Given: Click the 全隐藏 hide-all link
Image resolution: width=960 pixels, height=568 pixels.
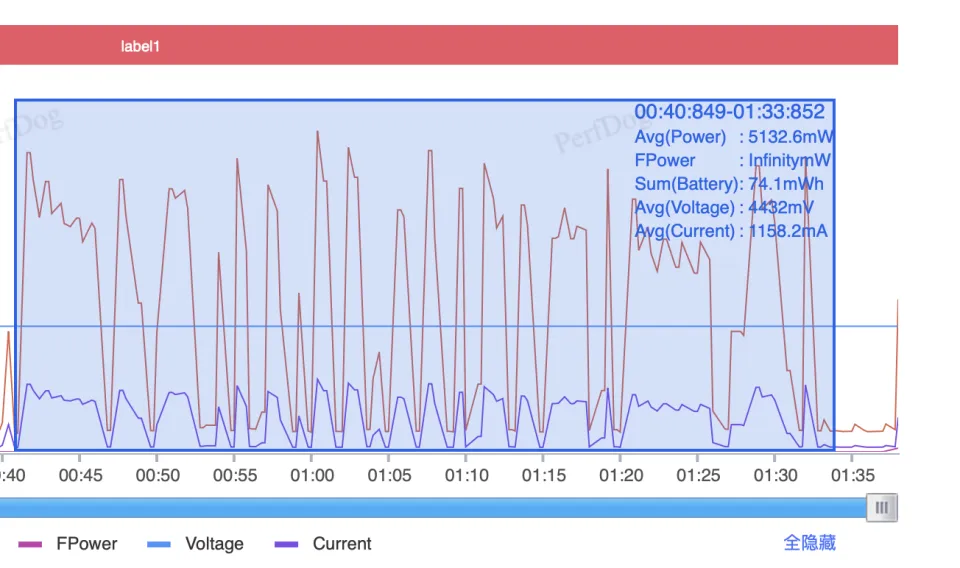Looking at the screenshot, I should [x=809, y=543].
